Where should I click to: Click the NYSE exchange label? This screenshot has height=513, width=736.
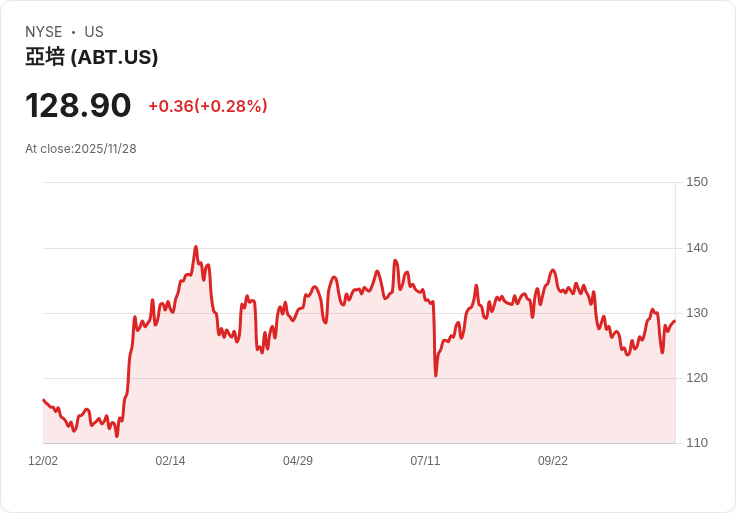point(43,32)
